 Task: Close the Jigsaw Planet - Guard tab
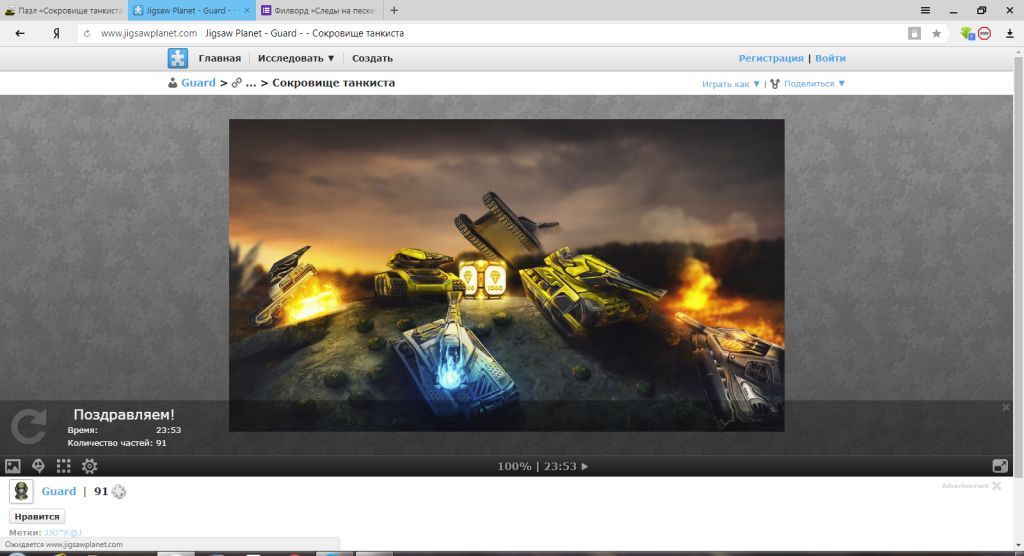click(247, 10)
